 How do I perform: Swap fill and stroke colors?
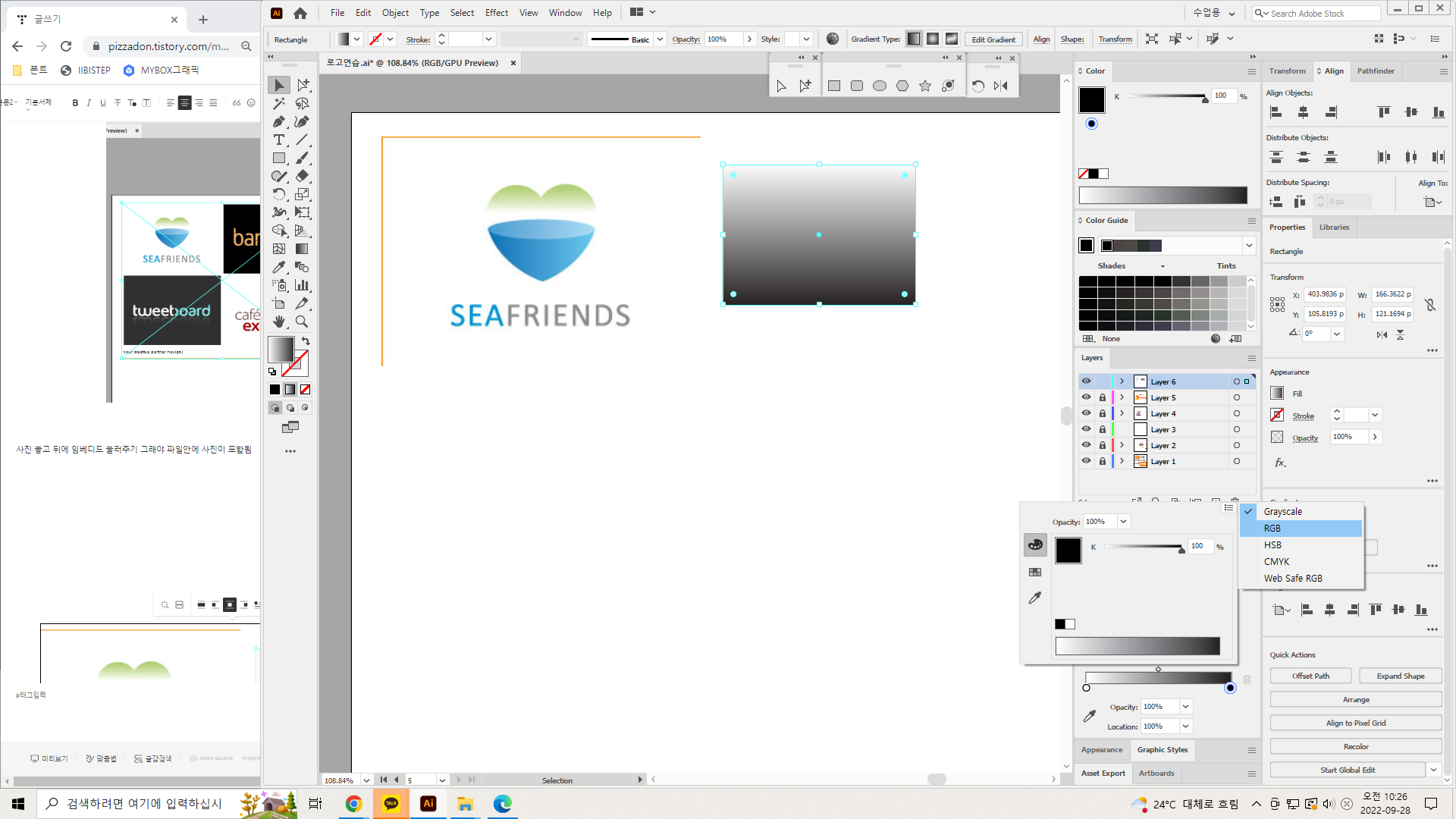click(306, 341)
